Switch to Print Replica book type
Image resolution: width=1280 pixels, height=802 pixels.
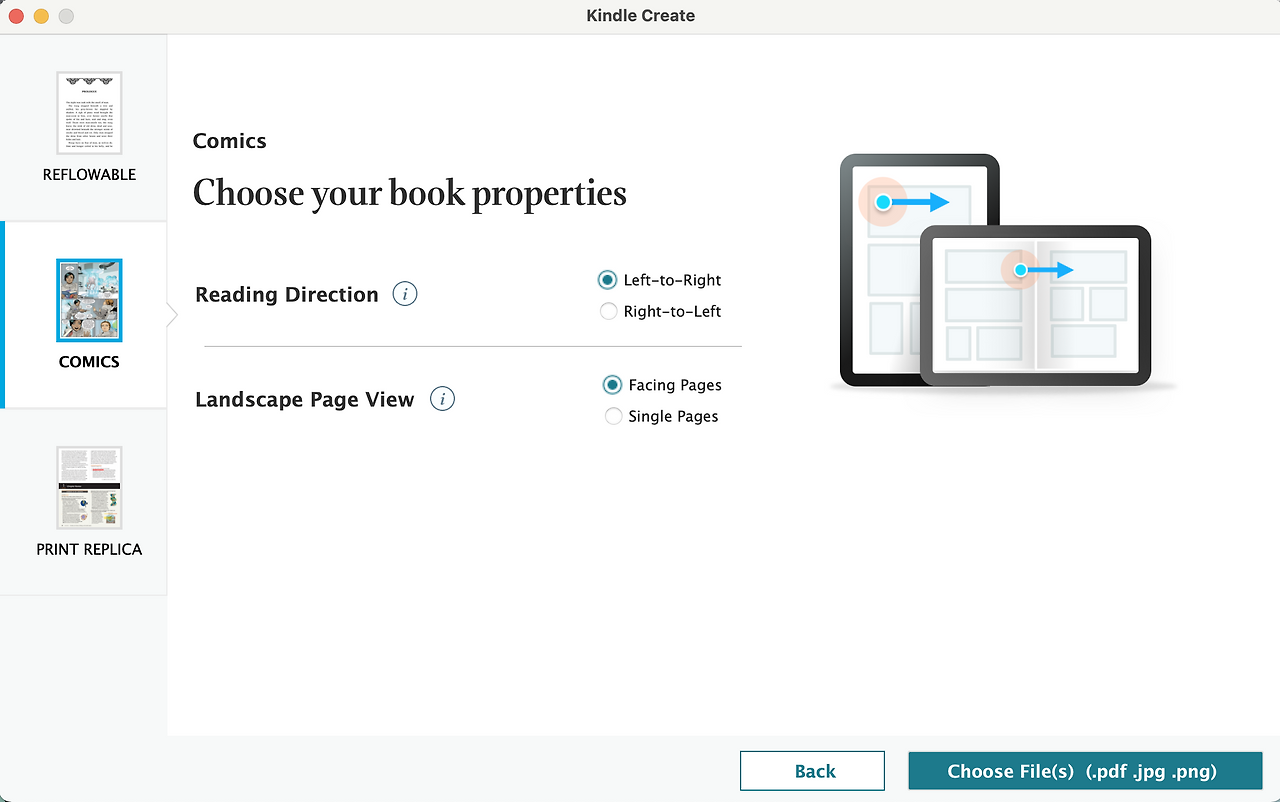click(x=84, y=502)
